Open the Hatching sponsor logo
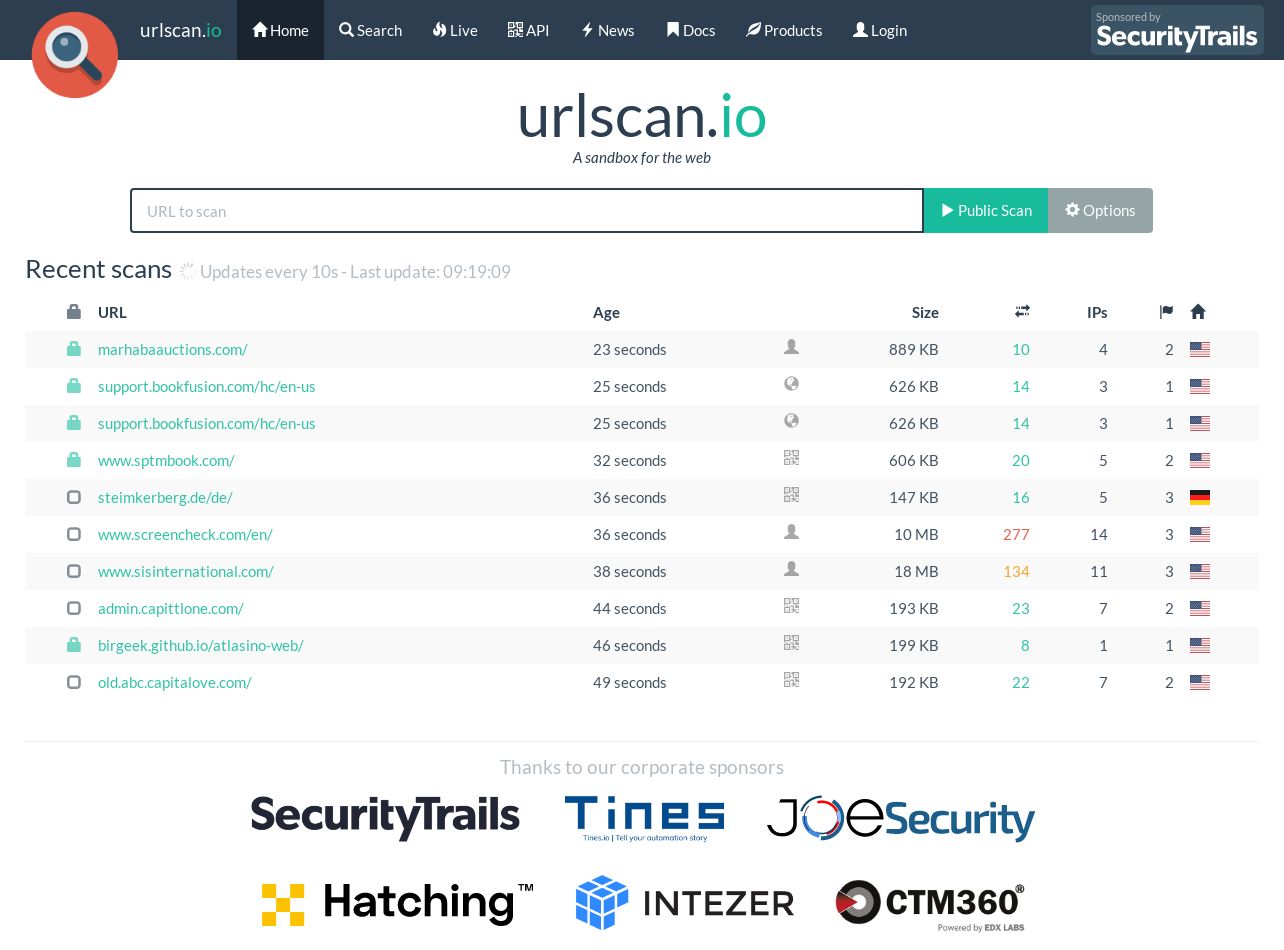1284x950 pixels. coord(397,903)
